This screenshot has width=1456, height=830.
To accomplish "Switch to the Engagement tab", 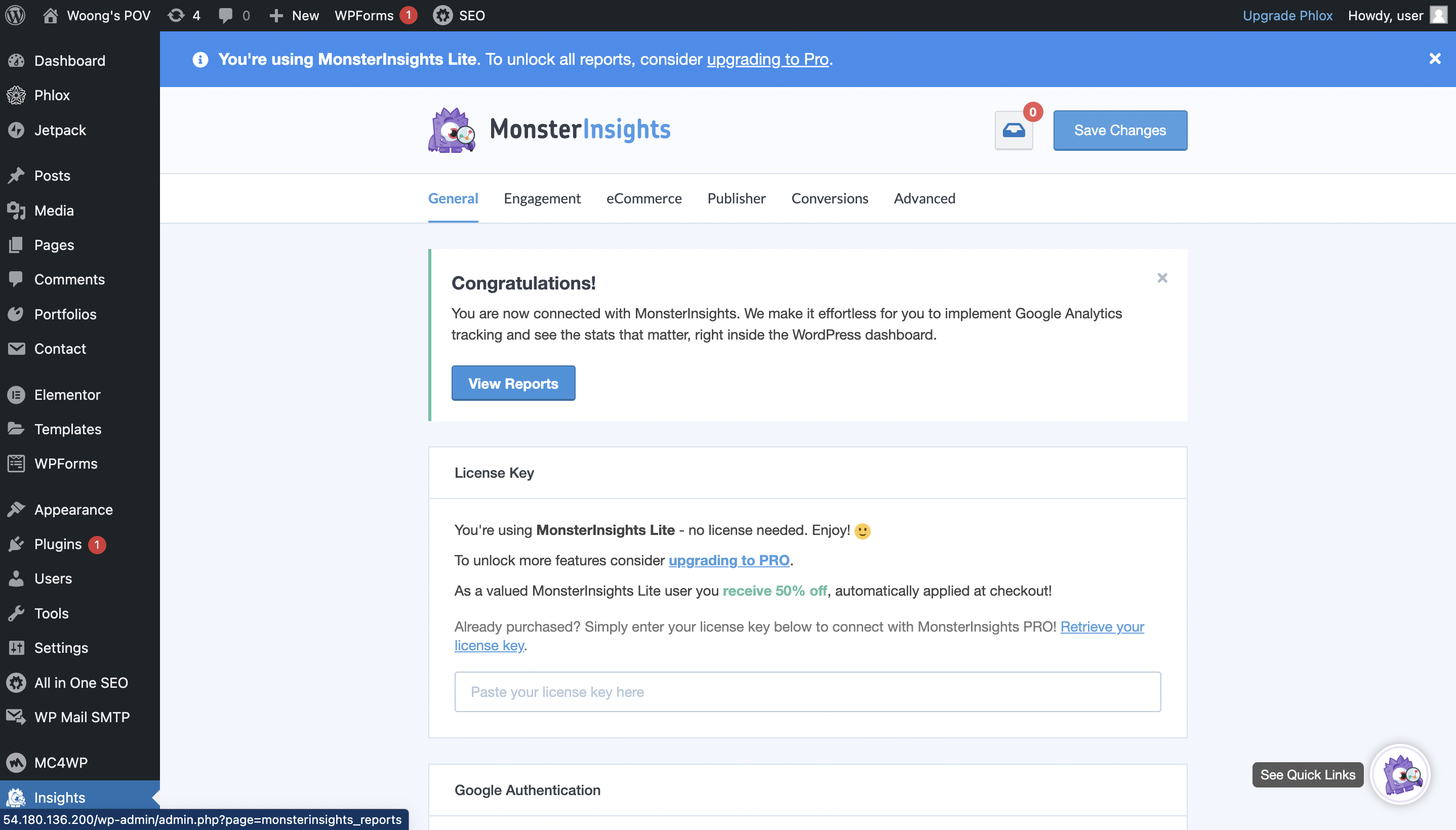I will click(542, 198).
